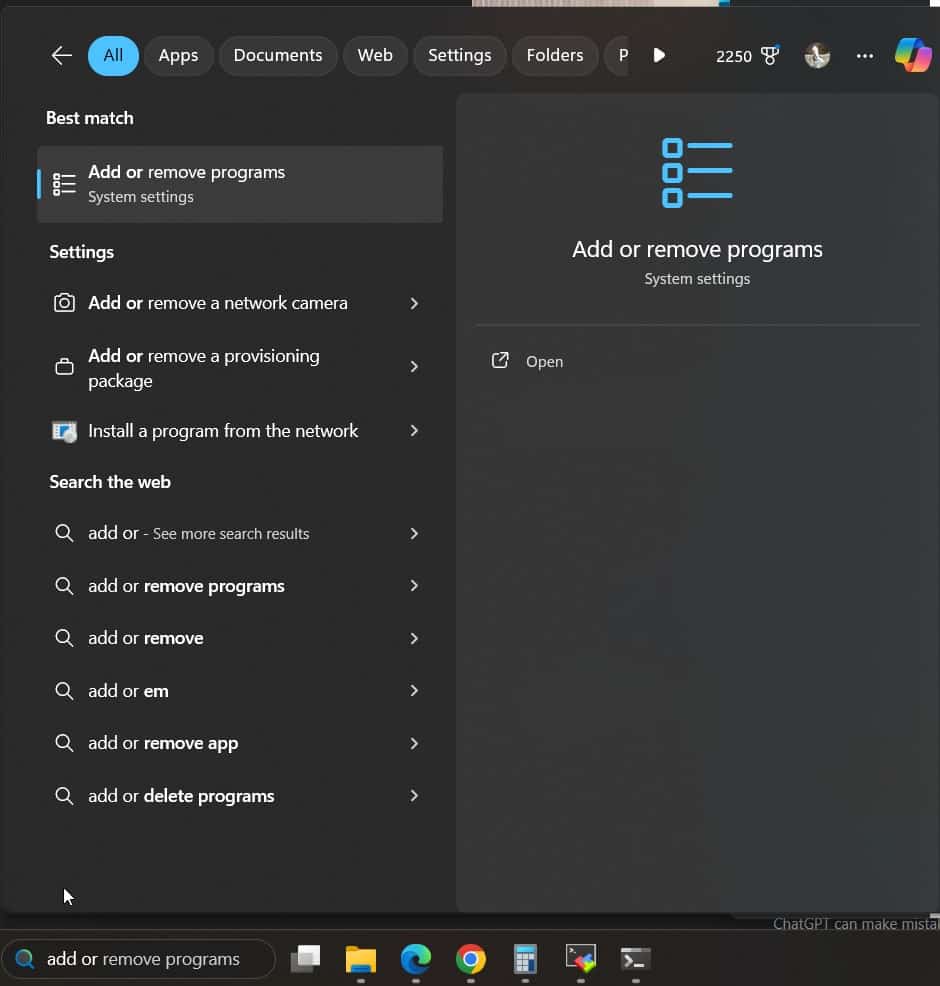The height and width of the screenshot is (986, 940).
Task: Switch to the Settings search filter
Action: click(x=459, y=55)
